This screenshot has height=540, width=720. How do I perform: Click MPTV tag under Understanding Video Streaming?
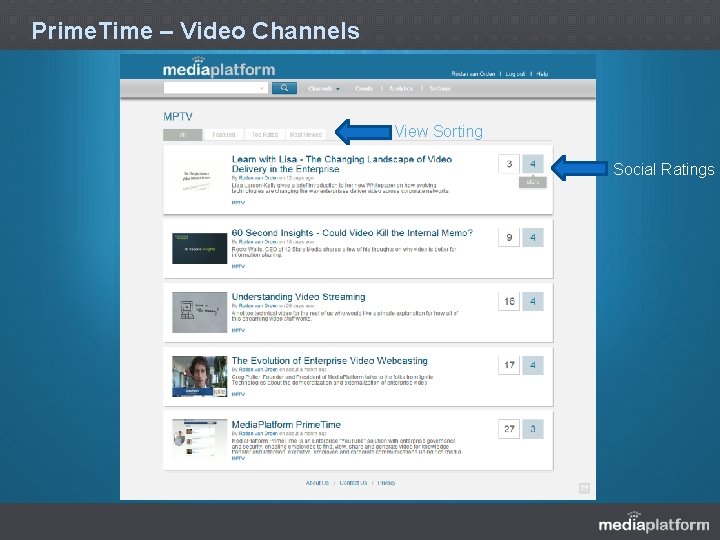pyautogui.click(x=238, y=330)
